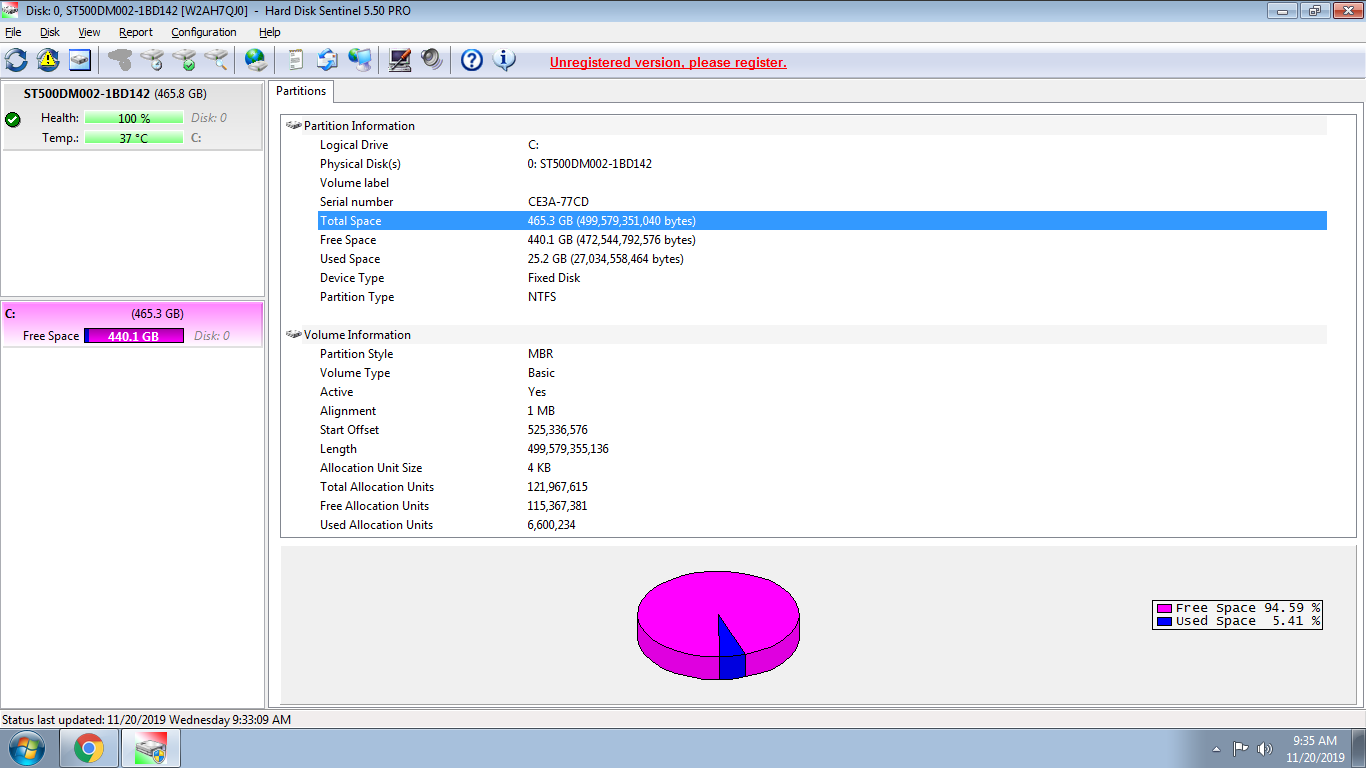The image size is (1366, 768).
Task: Launch Google Chrome from the taskbar
Action: point(89,748)
